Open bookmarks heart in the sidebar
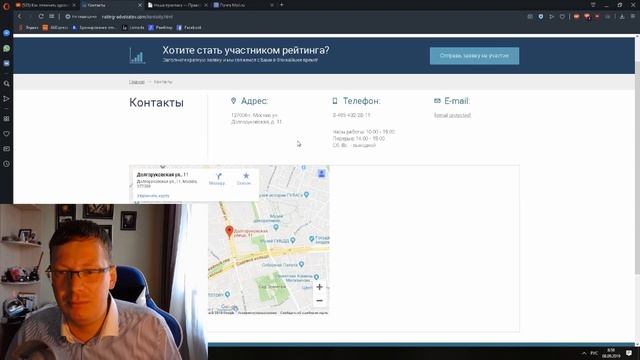 coord(6,134)
